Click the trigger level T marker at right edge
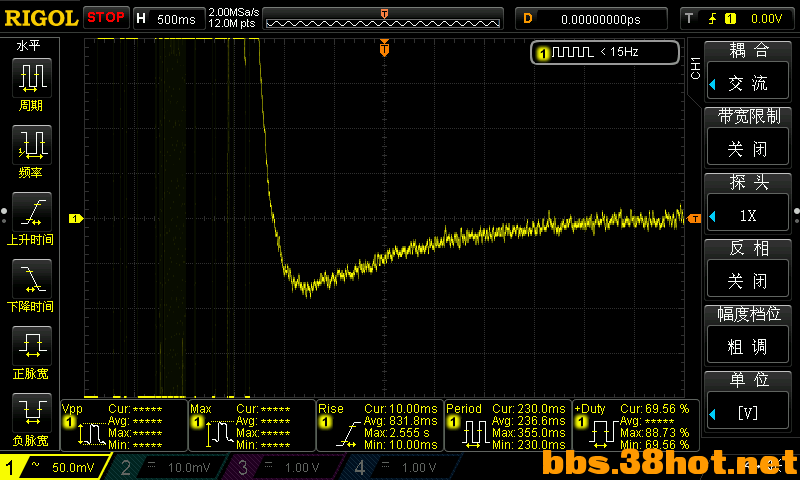The image size is (800, 480). [694, 218]
